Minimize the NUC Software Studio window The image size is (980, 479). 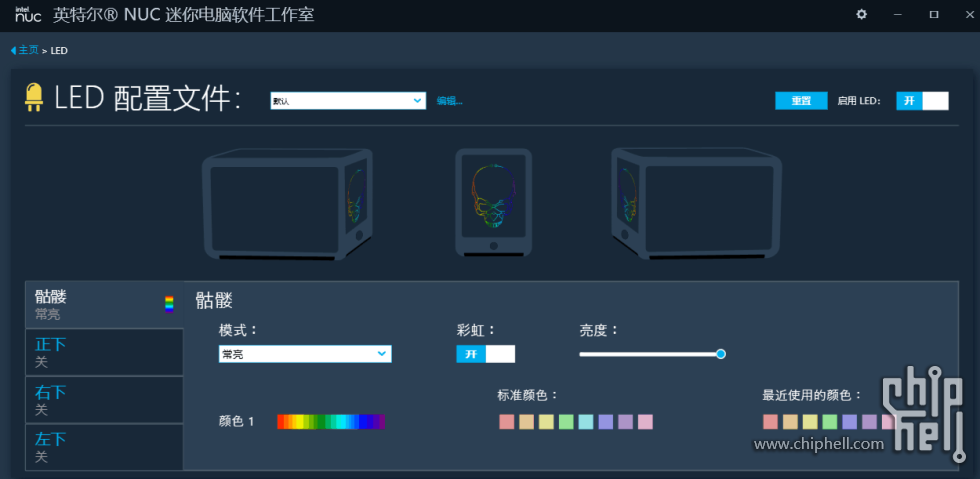898,14
